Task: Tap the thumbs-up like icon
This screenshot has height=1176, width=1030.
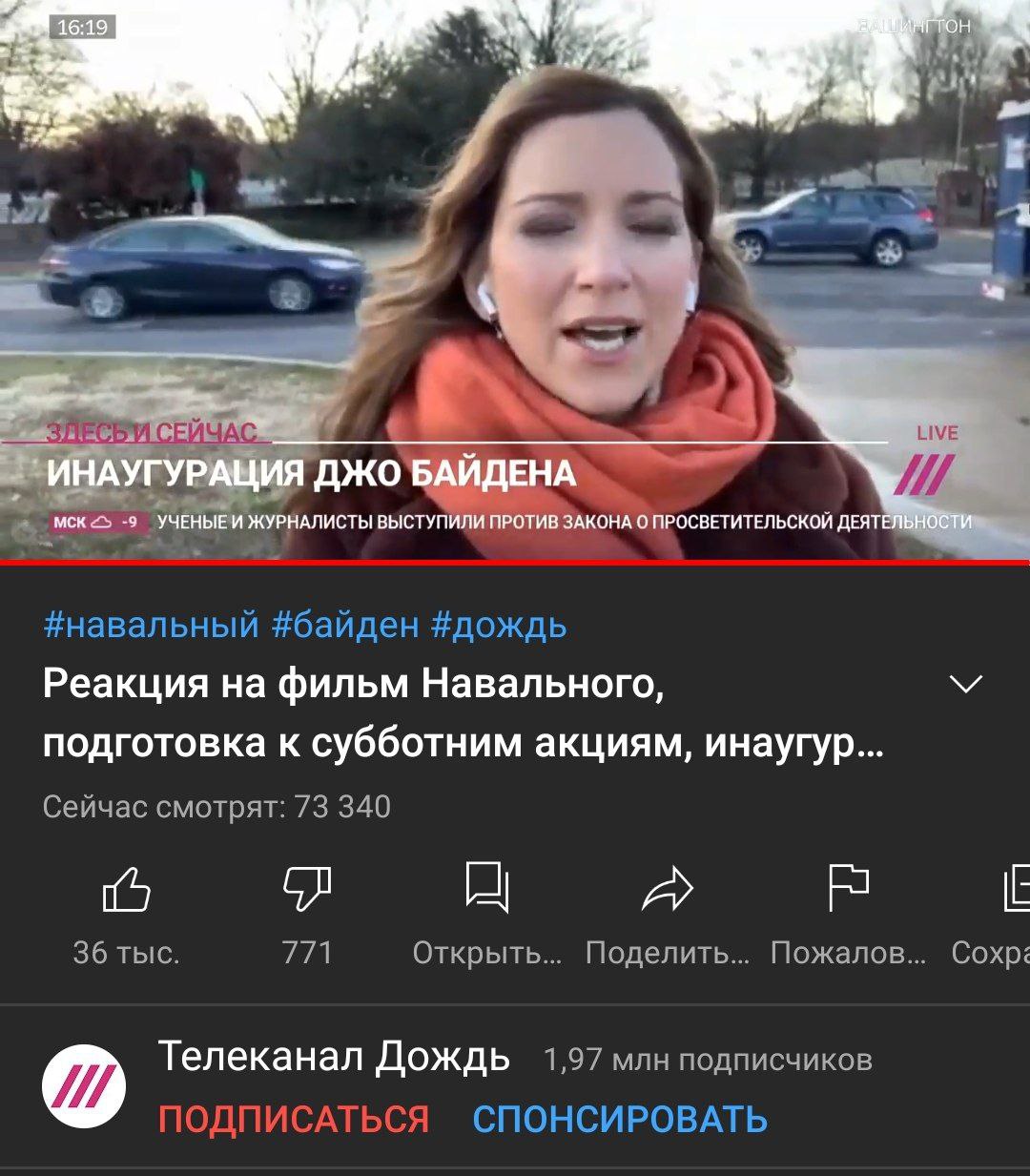Action: pos(126,888)
